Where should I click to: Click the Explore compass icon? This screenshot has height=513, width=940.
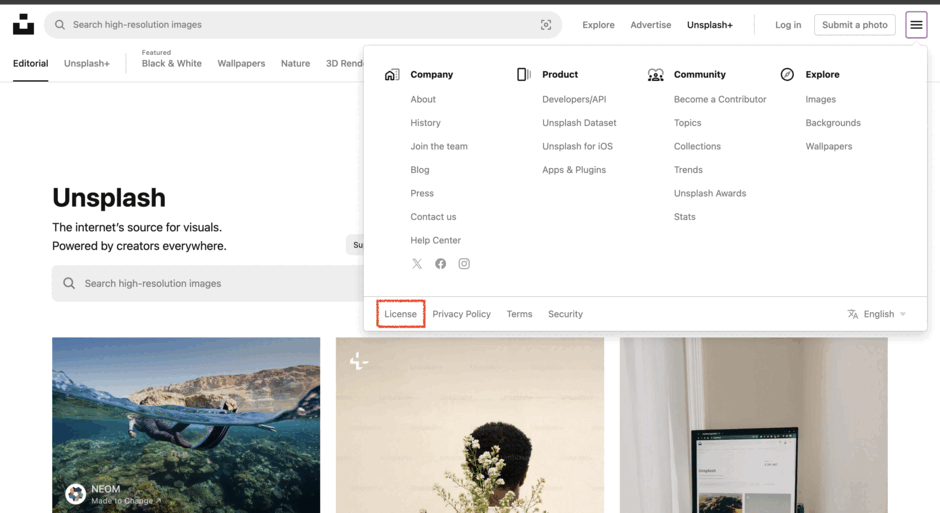click(787, 74)
